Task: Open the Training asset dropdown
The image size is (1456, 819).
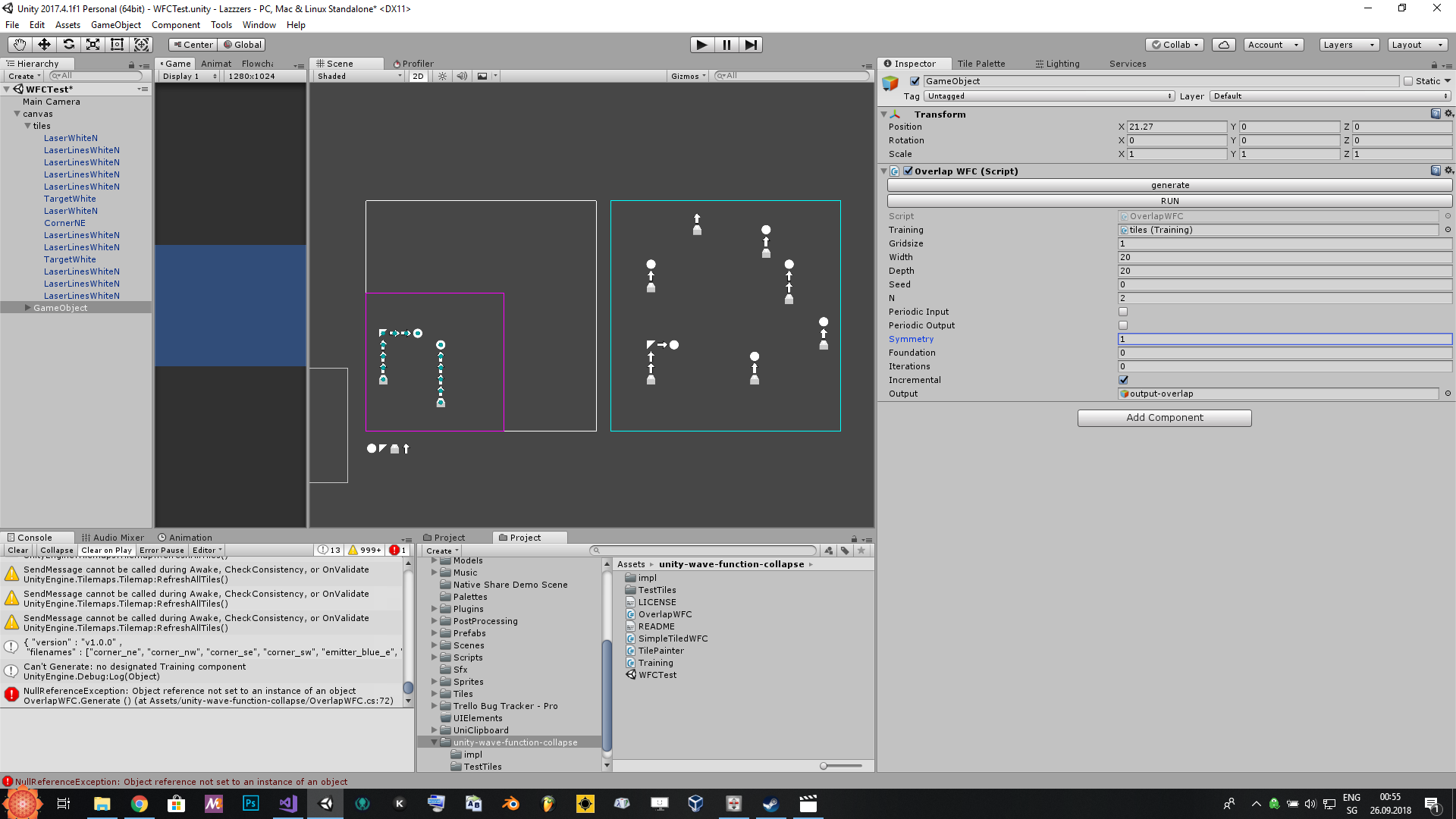Action: pyautogui.click(x=1447, y=230)
